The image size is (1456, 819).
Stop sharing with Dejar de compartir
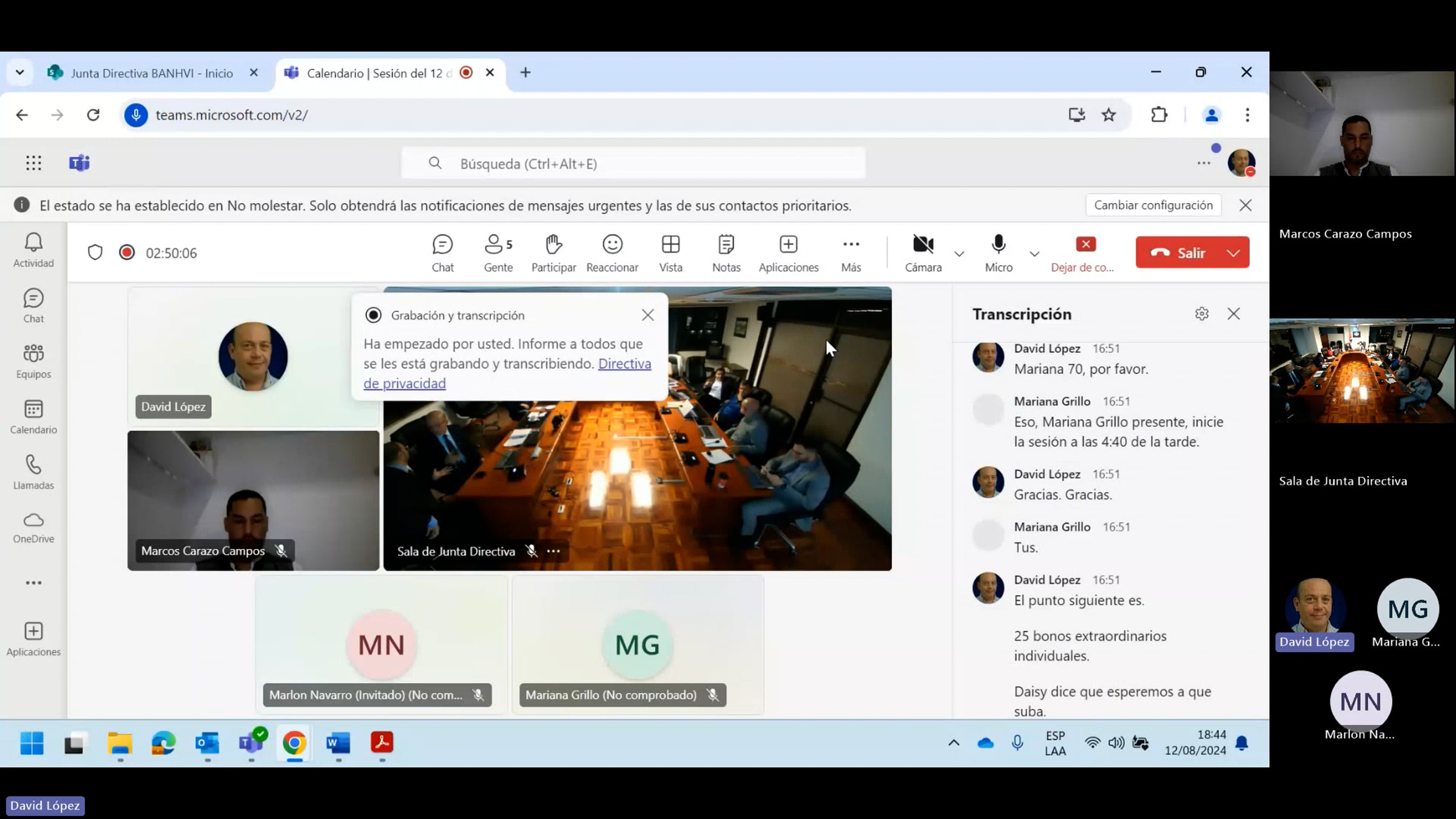click(x=1083, y=253)
